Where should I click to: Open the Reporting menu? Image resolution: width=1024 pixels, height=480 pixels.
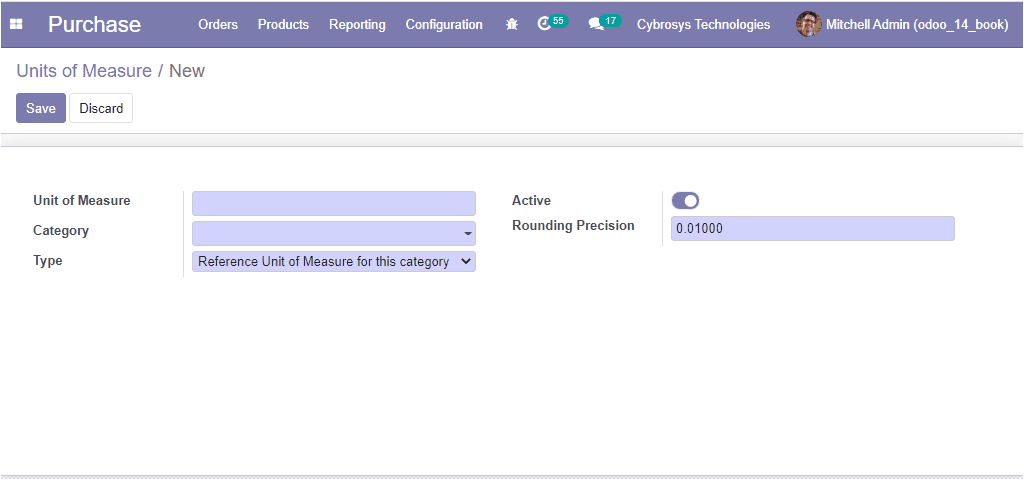357,25
